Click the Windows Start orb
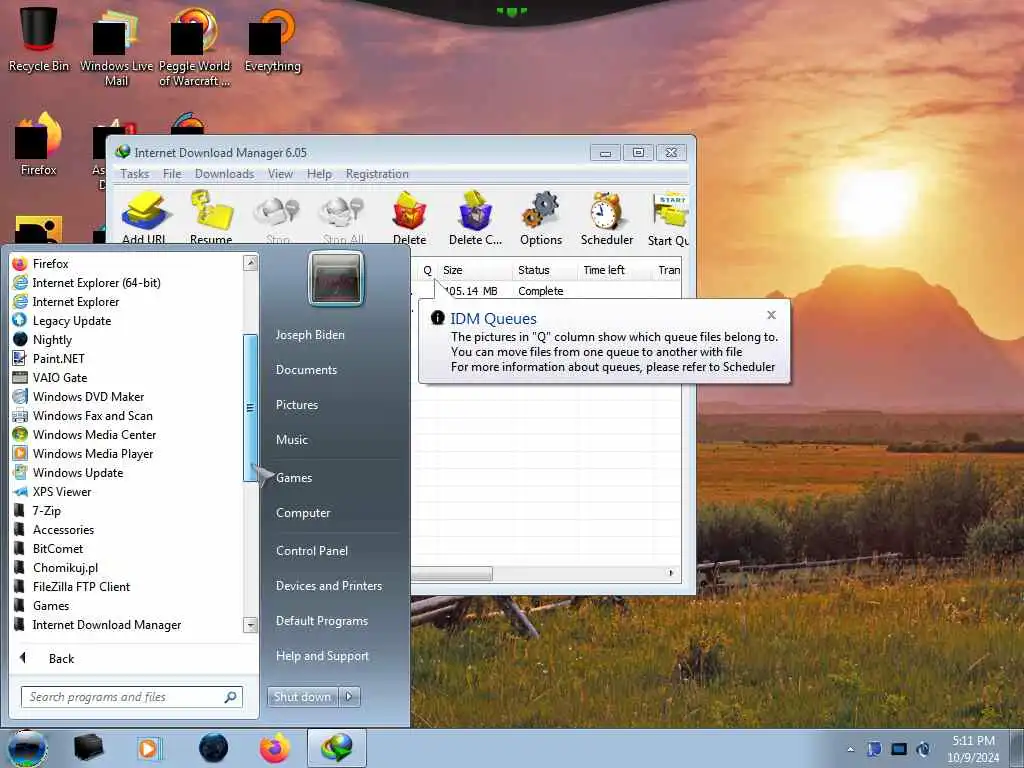Image resolution: width=1024 pixels, height=768 pixels. 27,748
